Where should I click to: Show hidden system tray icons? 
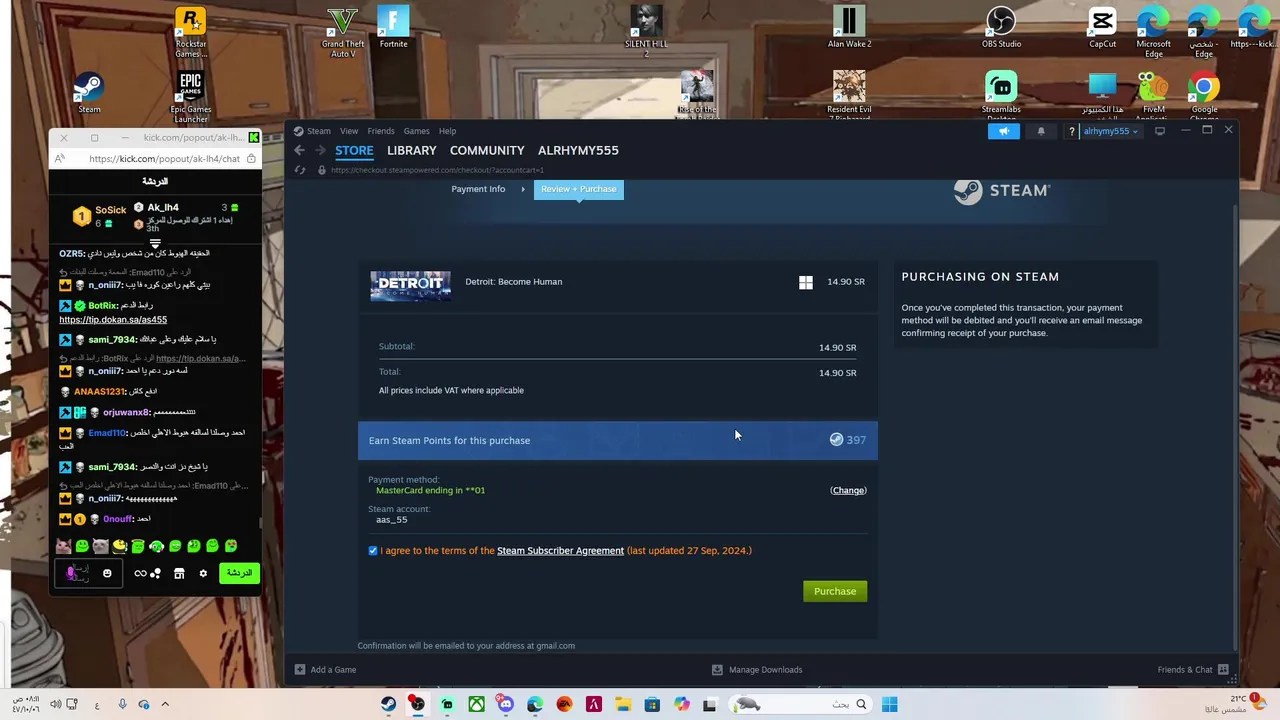tap(165, 704)
